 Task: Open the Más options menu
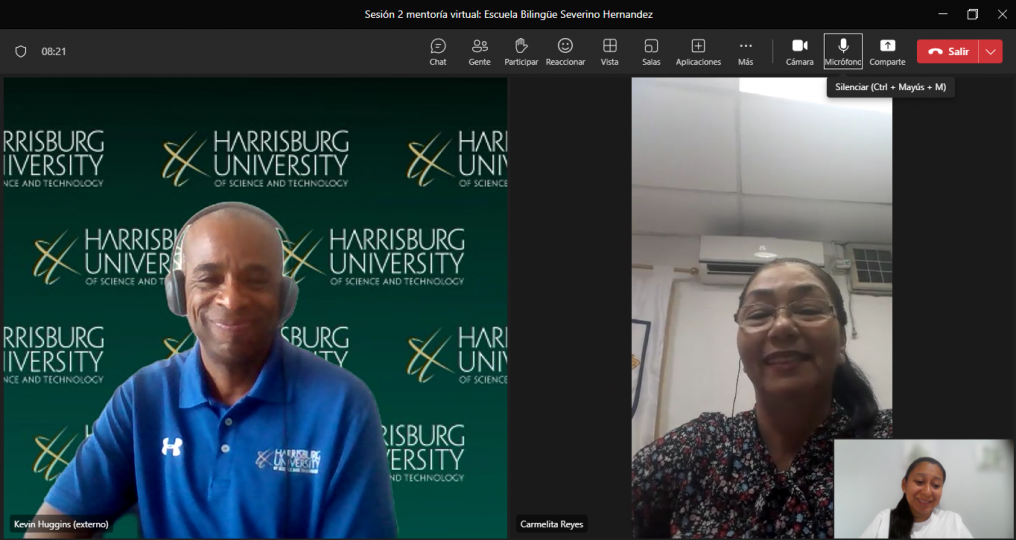(x=745, y=52)
